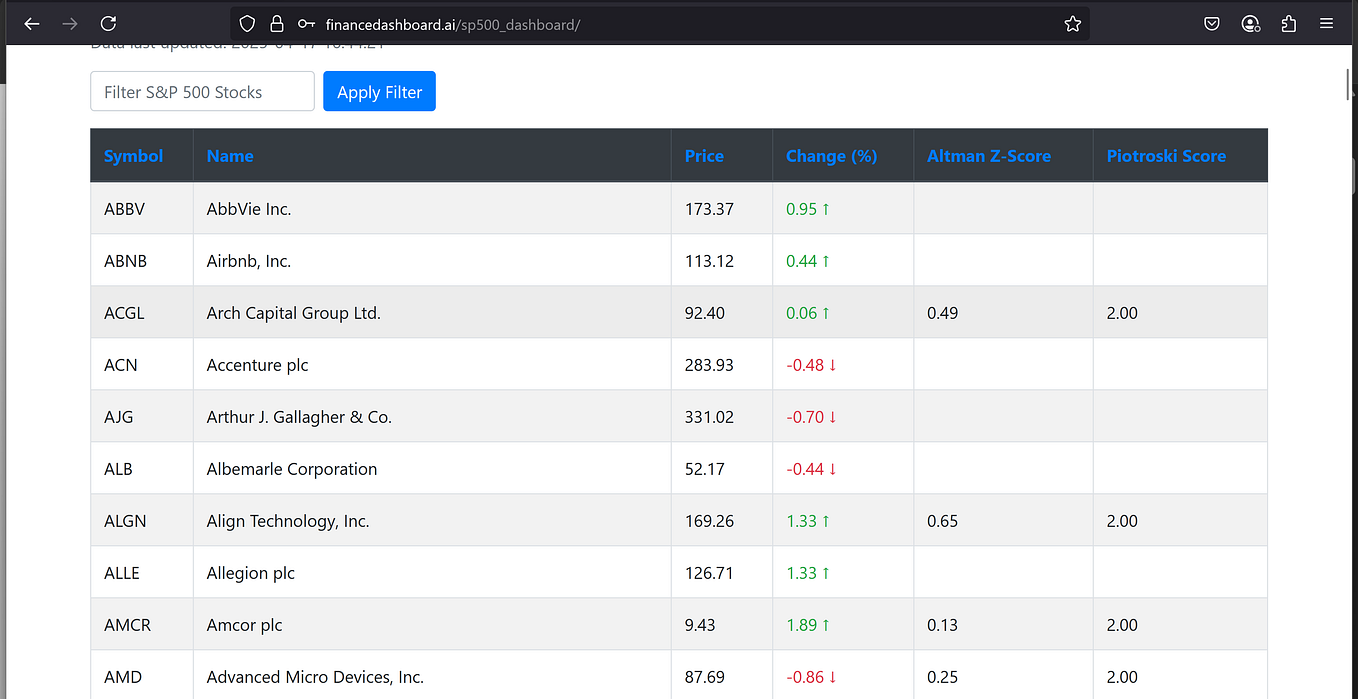The width and height of the screenshot is (1358, 699).
Task: Select the ABBV ticker cell
Action: tap(124, 209)
